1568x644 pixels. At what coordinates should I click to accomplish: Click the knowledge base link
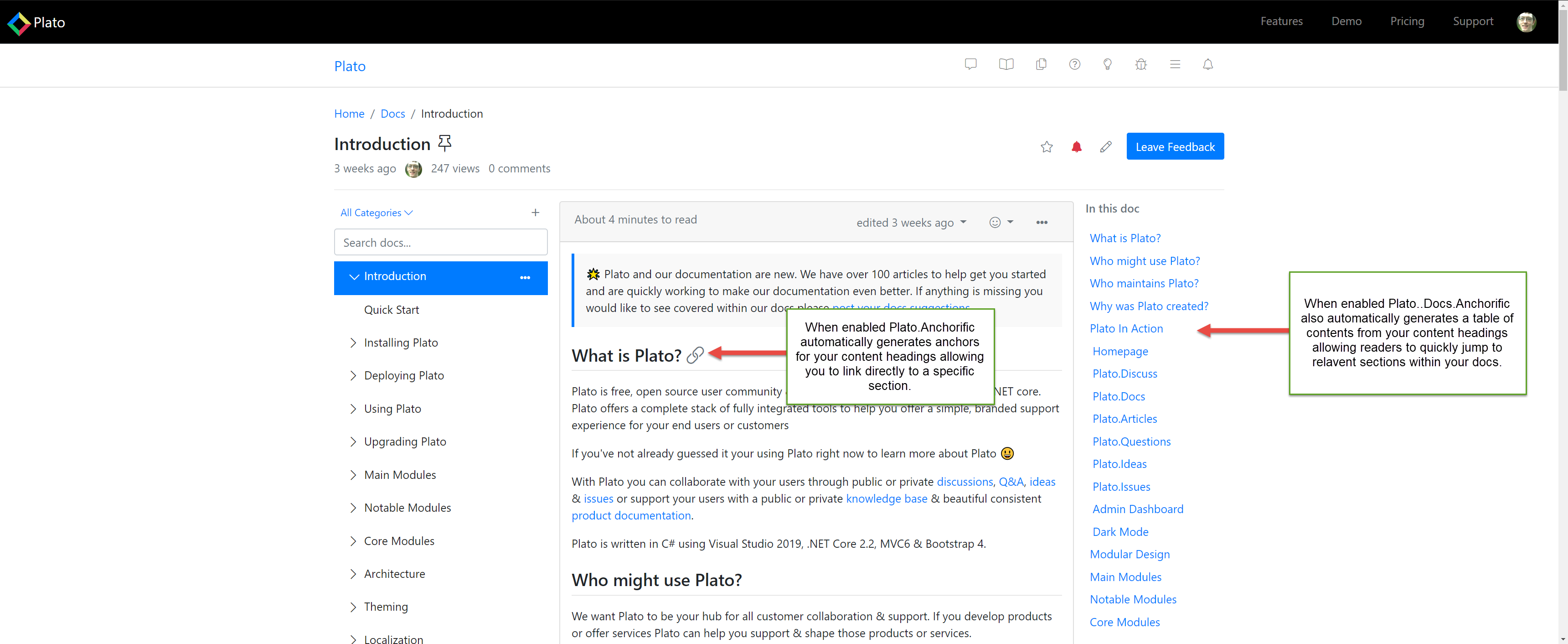point(886,499)
